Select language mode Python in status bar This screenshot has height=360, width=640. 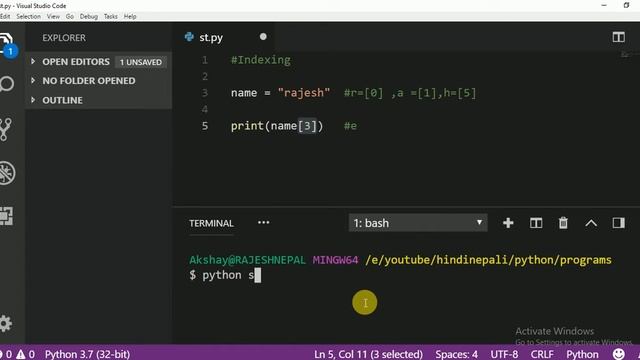(x=582, y=354)
